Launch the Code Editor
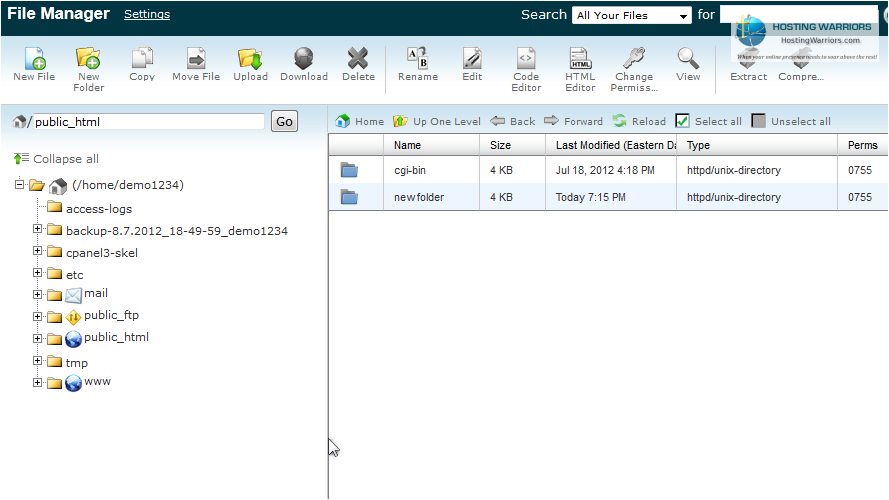This screenshot has width=889, height=500. coord(526,58)
